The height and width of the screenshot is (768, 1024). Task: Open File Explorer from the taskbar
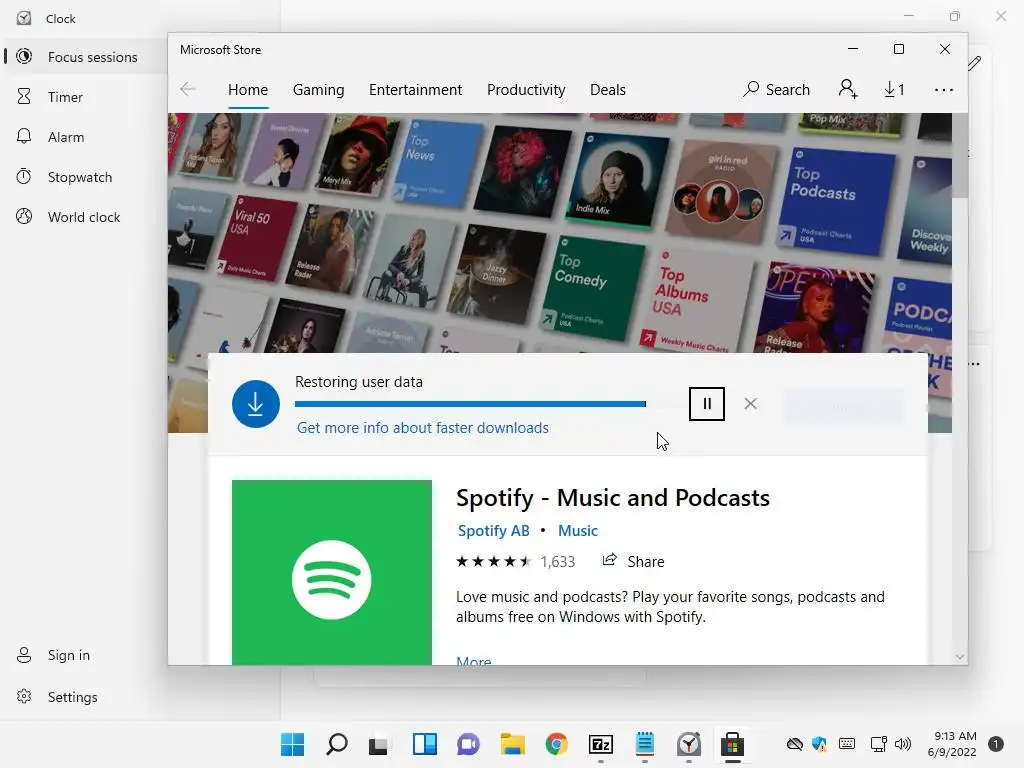pos(513,744)
